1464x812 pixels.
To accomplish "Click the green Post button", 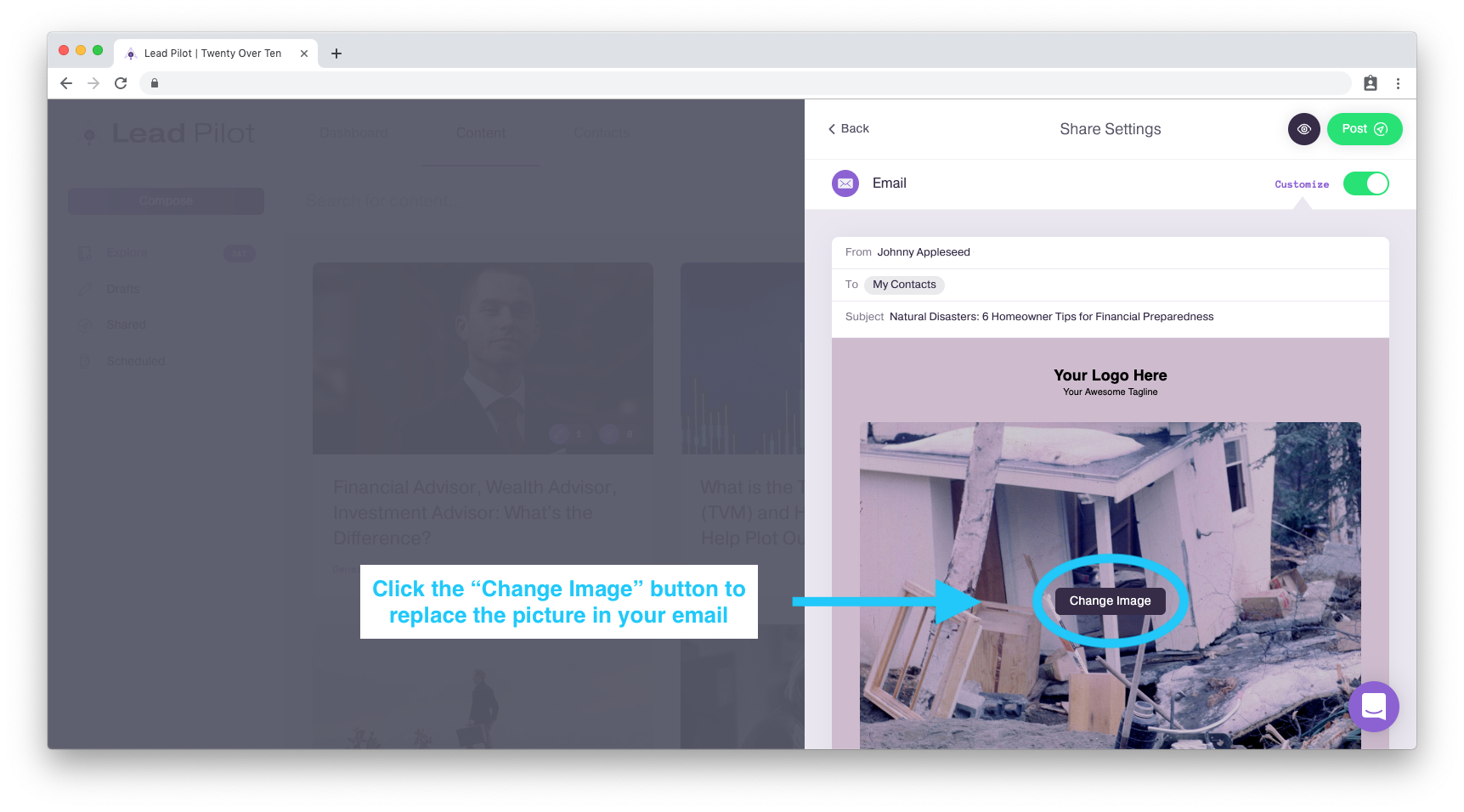I will pos(1365,129).
